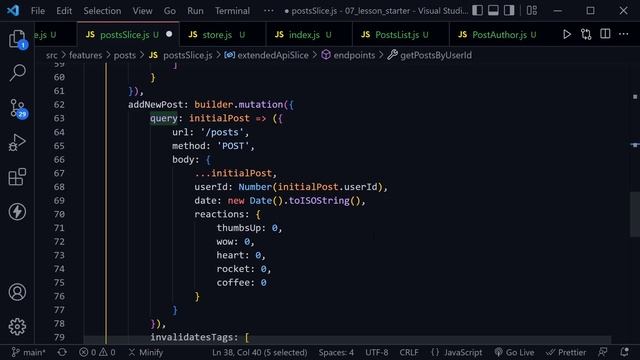Open the Explorer view in activity bar
Screen dimensions: 640x360
tap(17, 39)
